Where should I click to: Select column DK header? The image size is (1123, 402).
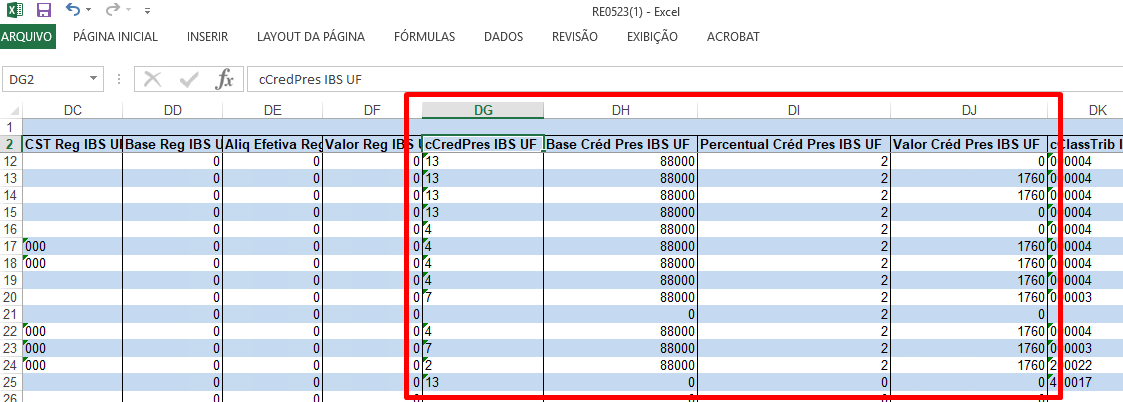coord(1086,110)
